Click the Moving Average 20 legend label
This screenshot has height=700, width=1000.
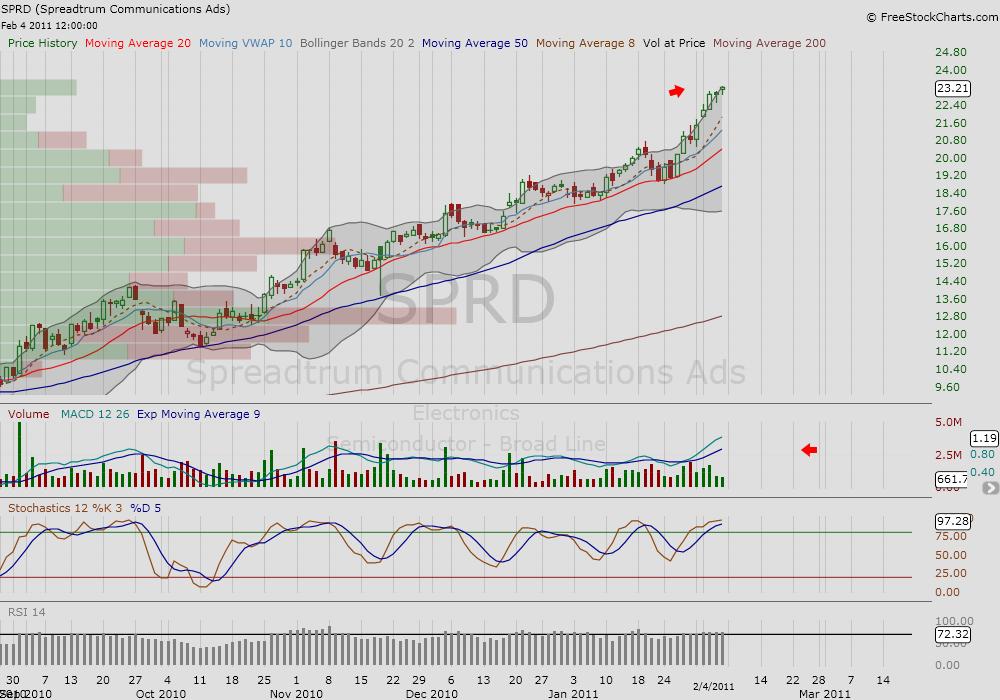coord(138,43)
